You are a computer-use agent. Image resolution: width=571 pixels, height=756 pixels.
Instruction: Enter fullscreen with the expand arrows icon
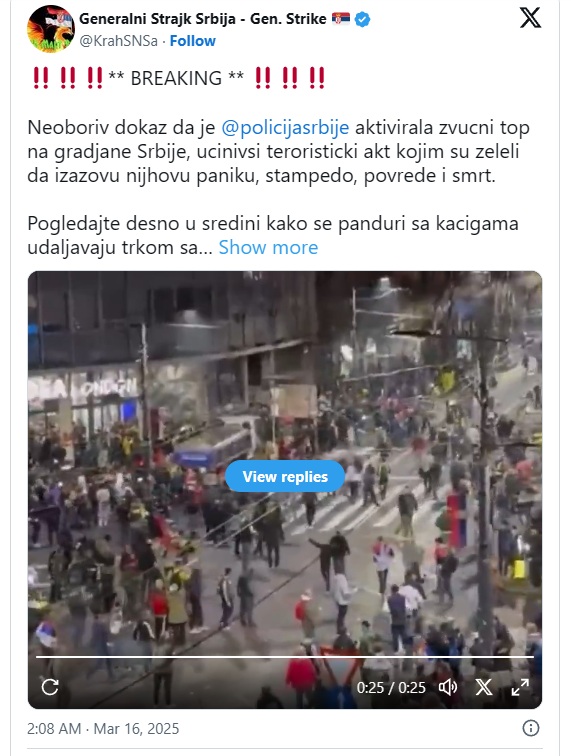click(520, 687)
